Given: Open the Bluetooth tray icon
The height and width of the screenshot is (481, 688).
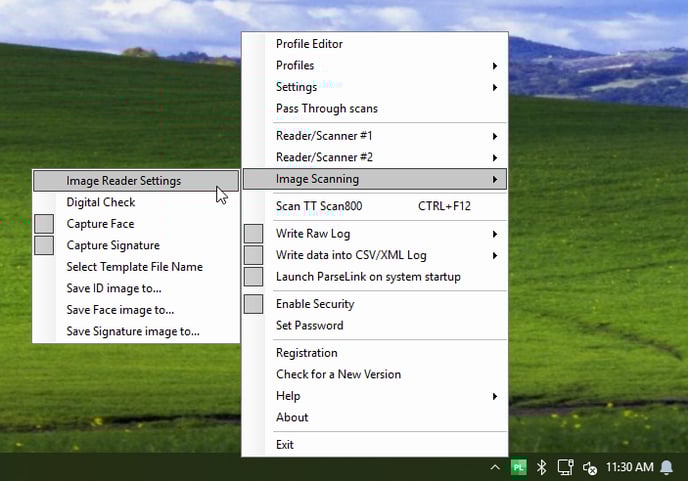Looking at the screenshot, I should [x=541, y=467].
